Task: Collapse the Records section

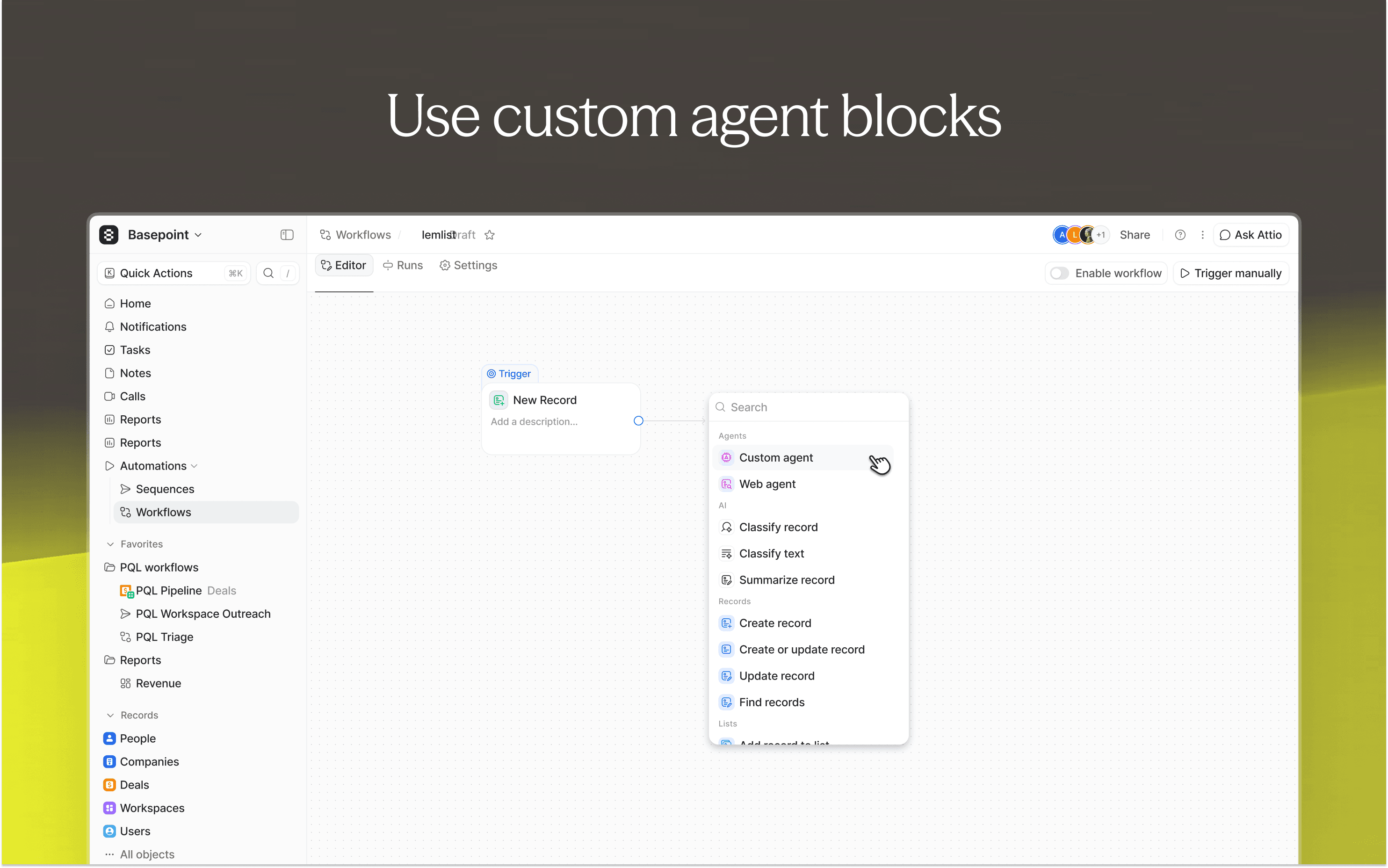Action: pyautogui.click(x=110, y=715)
